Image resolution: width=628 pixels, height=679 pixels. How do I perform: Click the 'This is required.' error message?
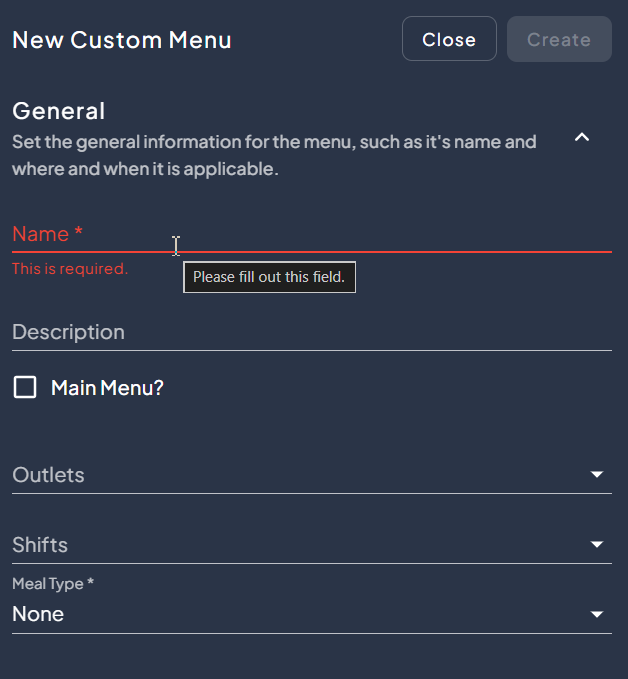70,269
